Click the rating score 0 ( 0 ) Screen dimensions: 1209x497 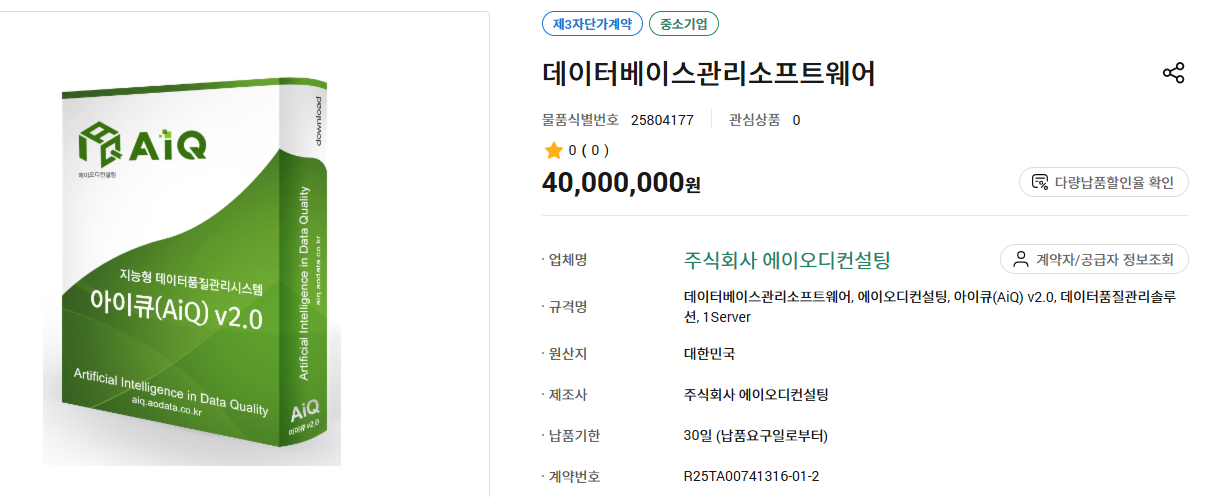588,151
